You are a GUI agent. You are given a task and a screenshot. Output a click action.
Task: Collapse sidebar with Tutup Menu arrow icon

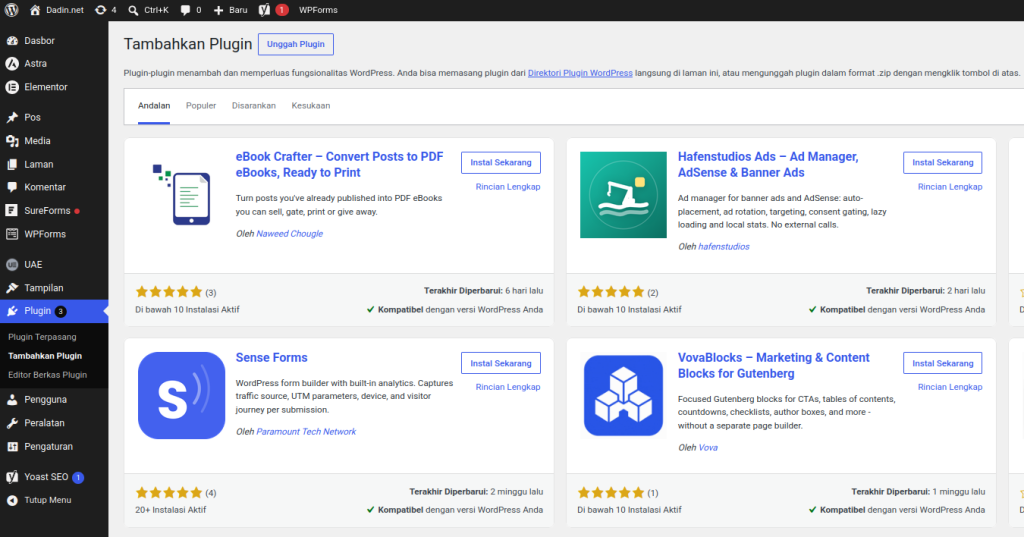click(12, 500)
